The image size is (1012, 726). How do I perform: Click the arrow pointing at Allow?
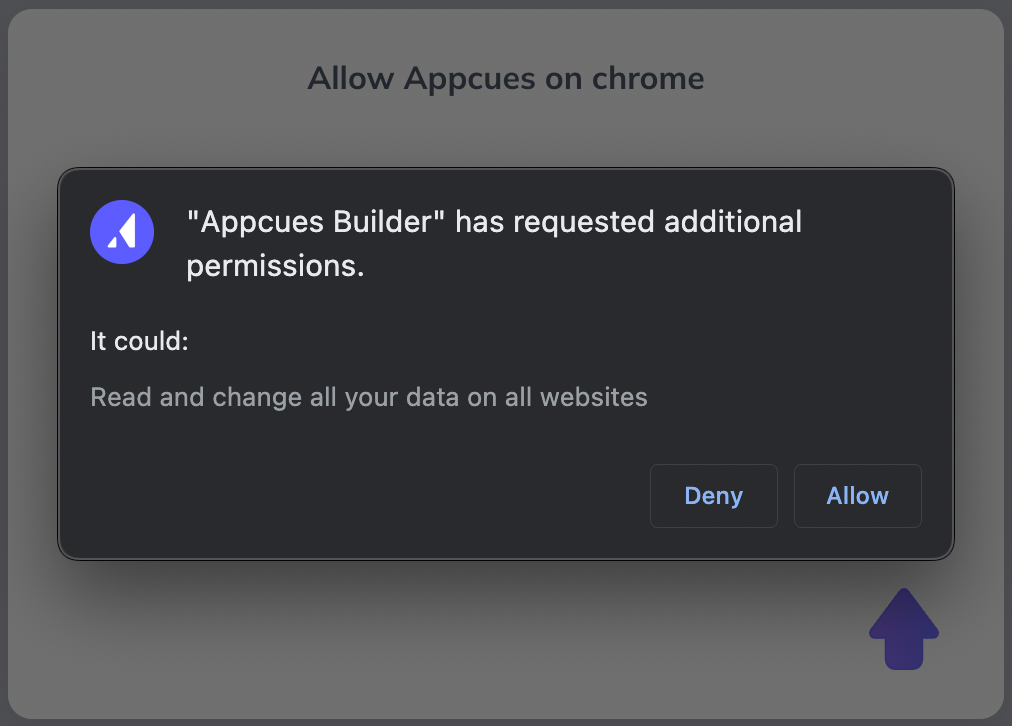pyautogui.click(x=904, y=629)
